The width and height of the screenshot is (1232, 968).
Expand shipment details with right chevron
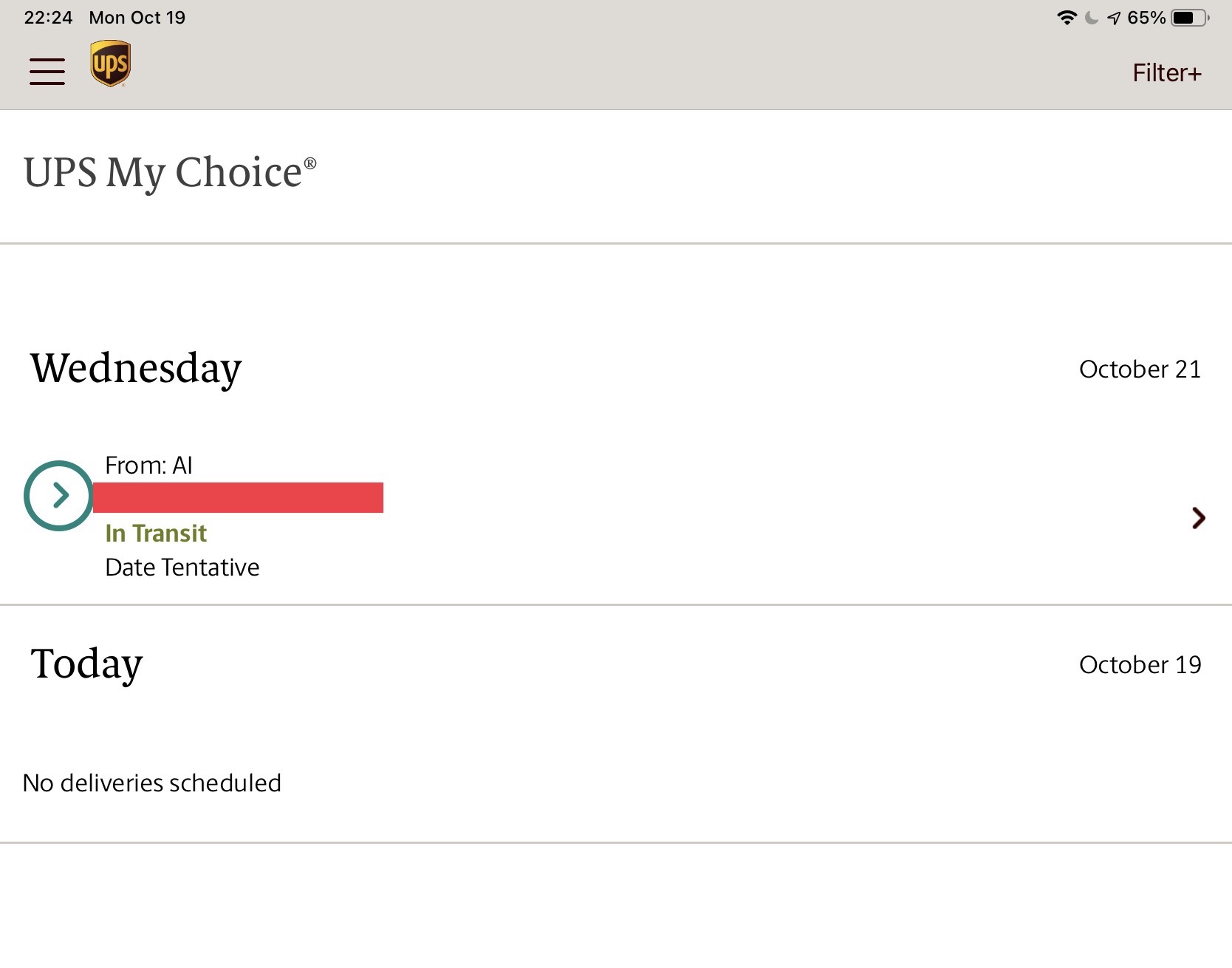1198,518
